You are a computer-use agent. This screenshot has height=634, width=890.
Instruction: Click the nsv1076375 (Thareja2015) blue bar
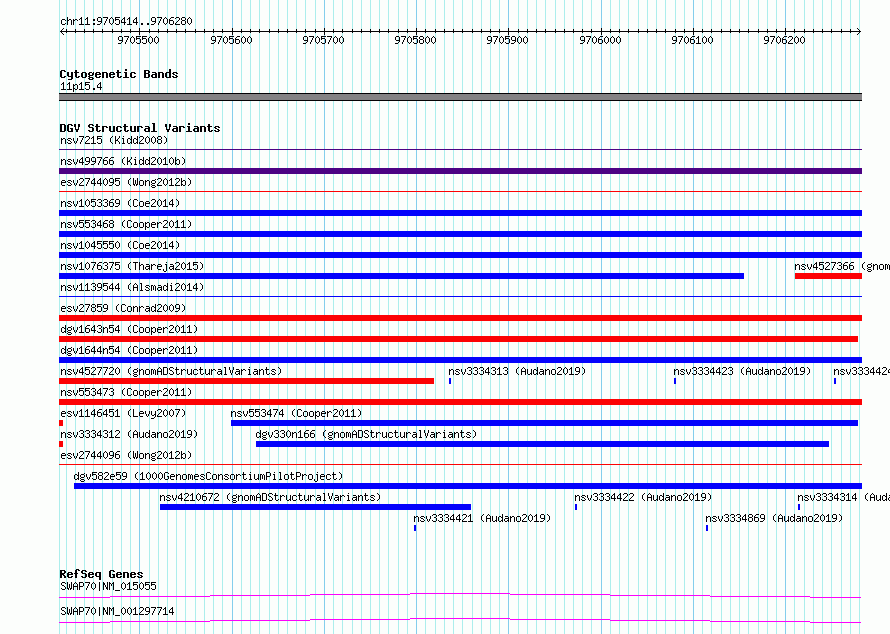click(x=401, y=276)
